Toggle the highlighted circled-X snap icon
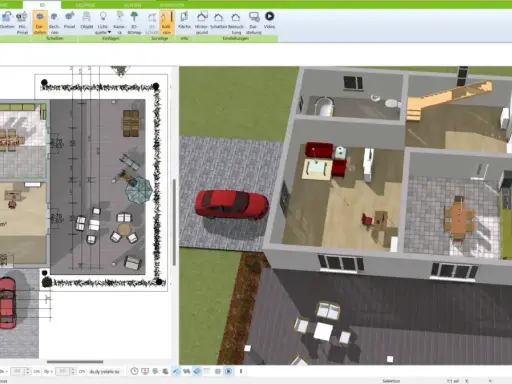This screenshot has width=512, height=384. tap(228, 371)
